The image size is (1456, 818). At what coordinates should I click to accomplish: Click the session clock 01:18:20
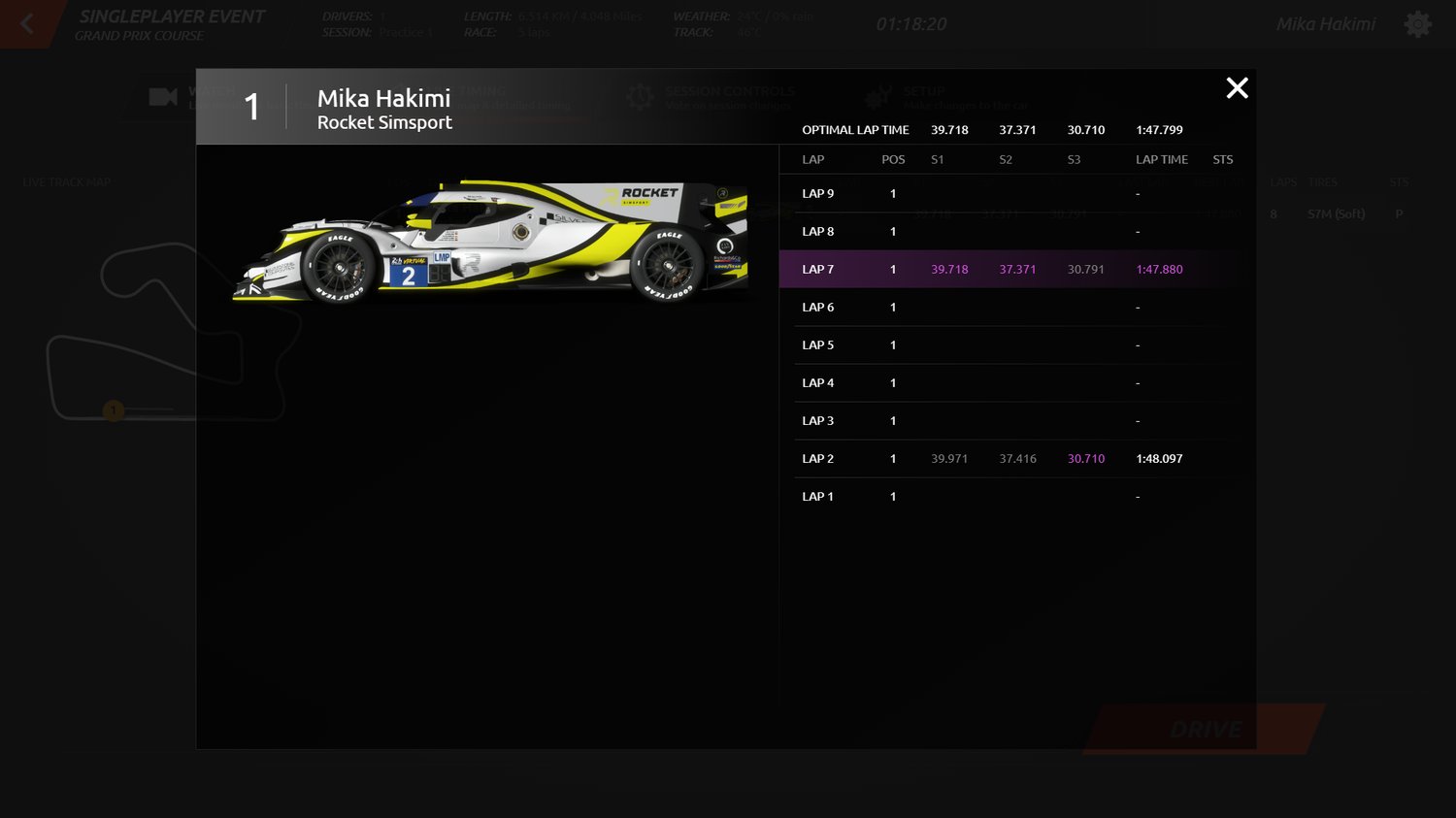point(910,24)
